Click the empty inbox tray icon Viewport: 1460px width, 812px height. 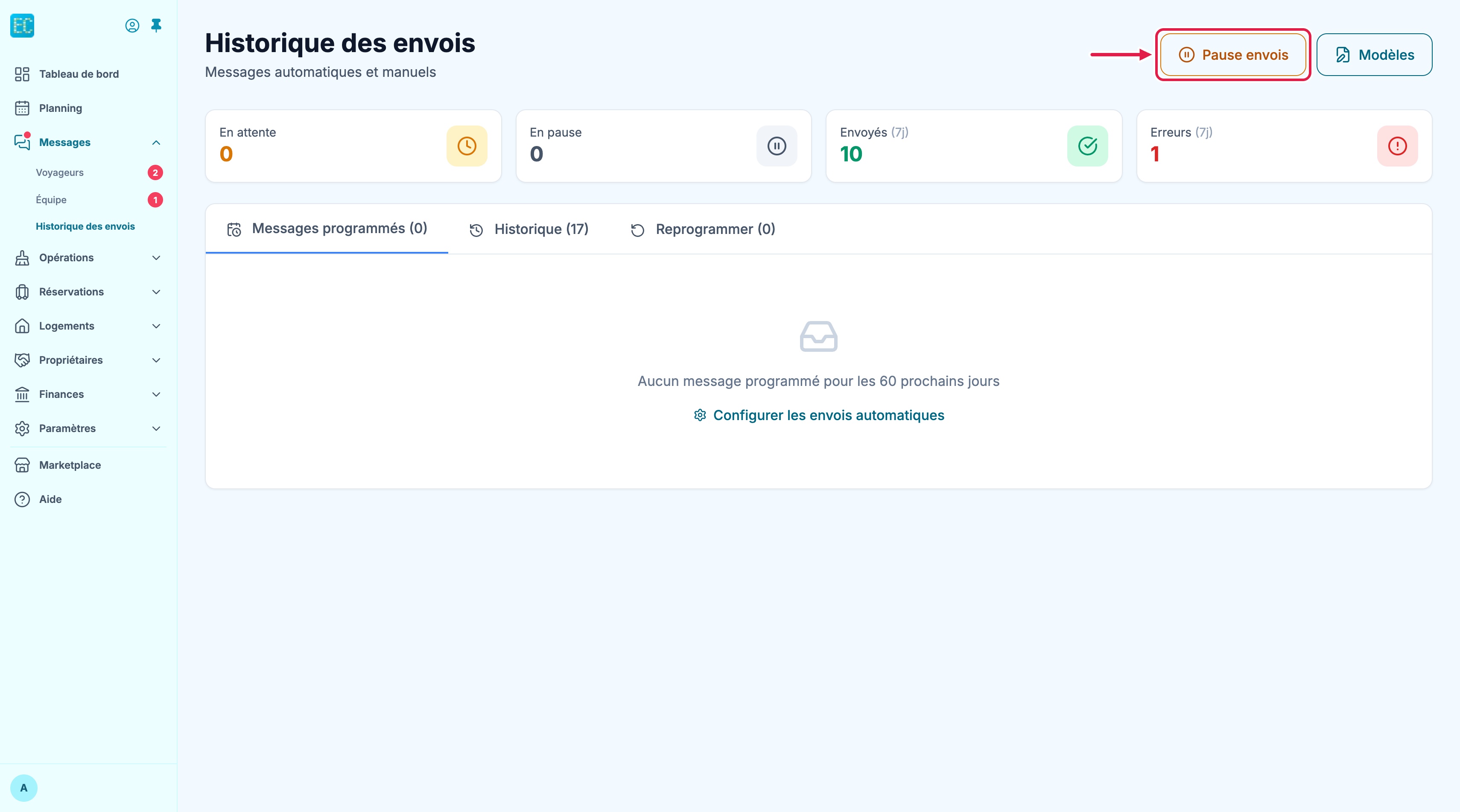pos(818,336)
